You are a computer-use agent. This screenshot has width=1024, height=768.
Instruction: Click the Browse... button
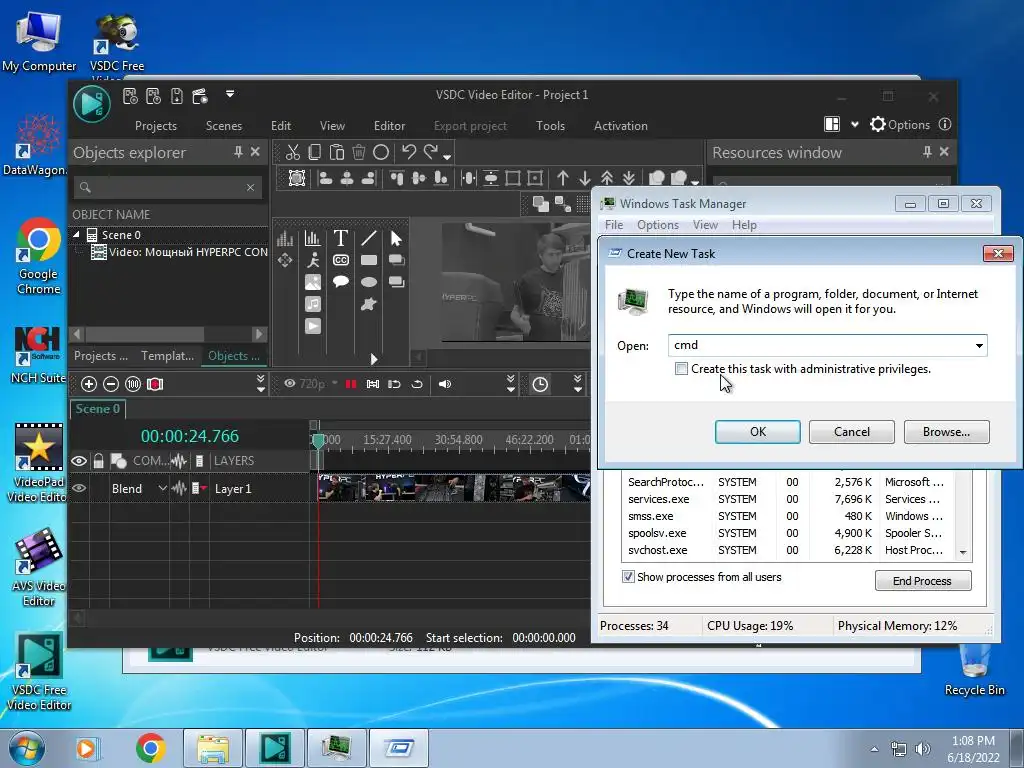click(946, 432)
